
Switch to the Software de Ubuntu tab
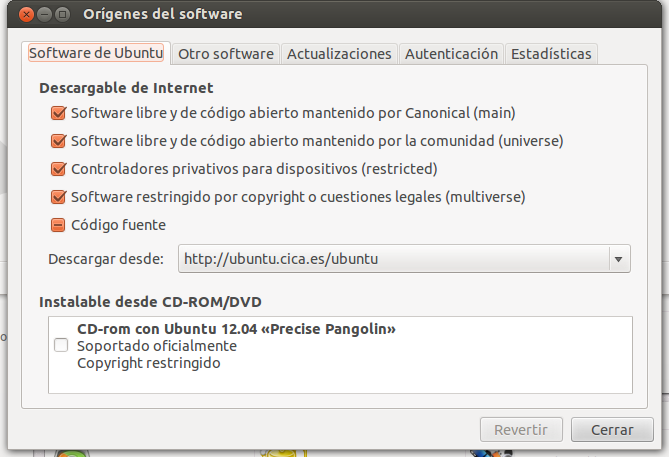point(97,53)
